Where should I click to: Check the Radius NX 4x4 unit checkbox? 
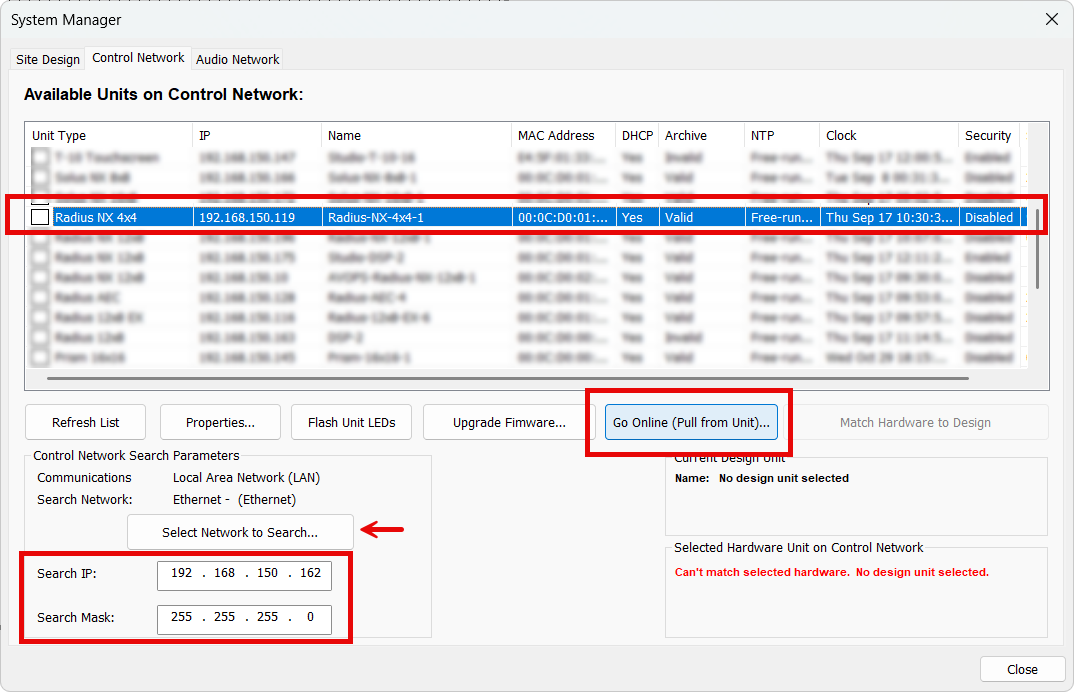(40, 217)
